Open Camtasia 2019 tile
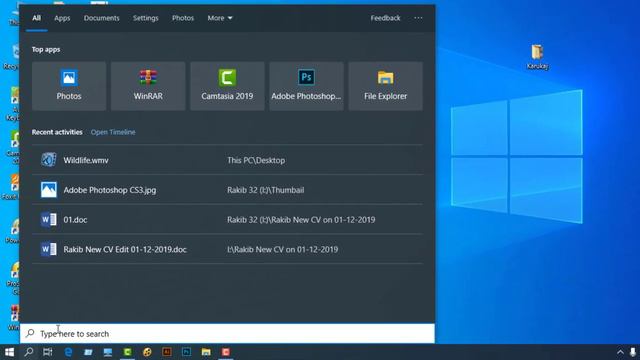 coord(227,86)
